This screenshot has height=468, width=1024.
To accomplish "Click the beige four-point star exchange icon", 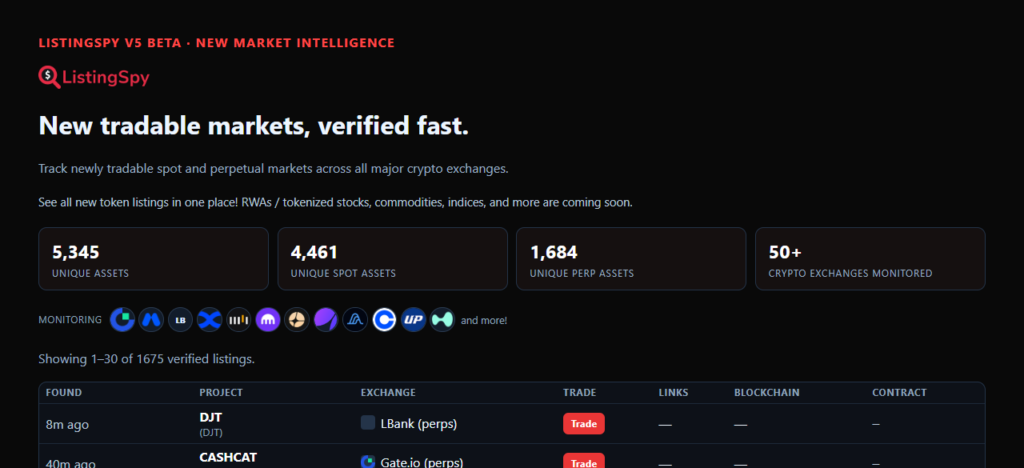I will [297, 320].
